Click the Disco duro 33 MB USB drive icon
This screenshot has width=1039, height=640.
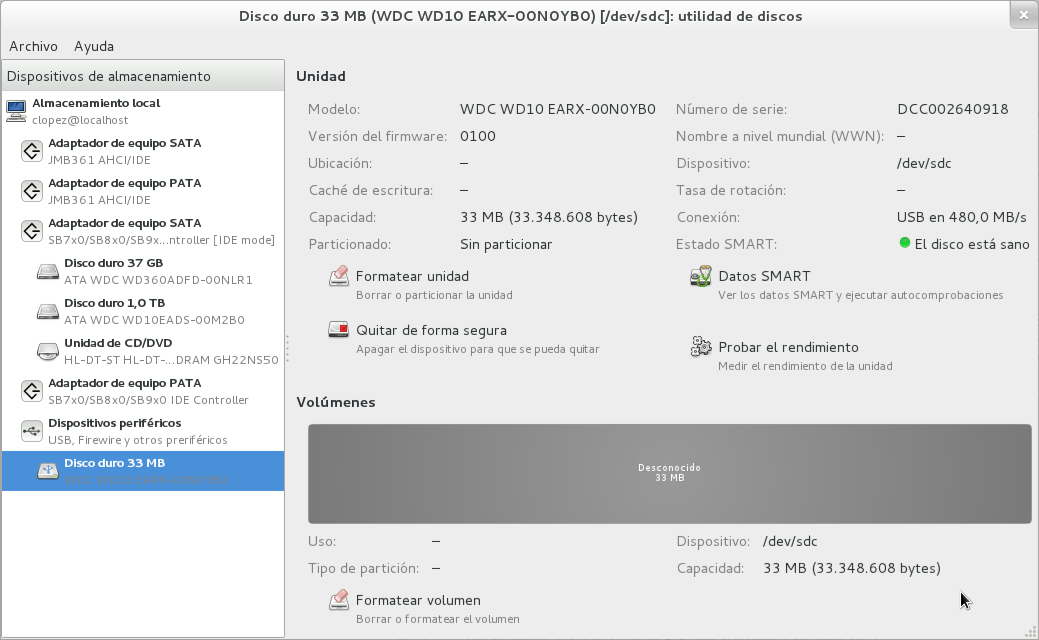tap(48, 470)
